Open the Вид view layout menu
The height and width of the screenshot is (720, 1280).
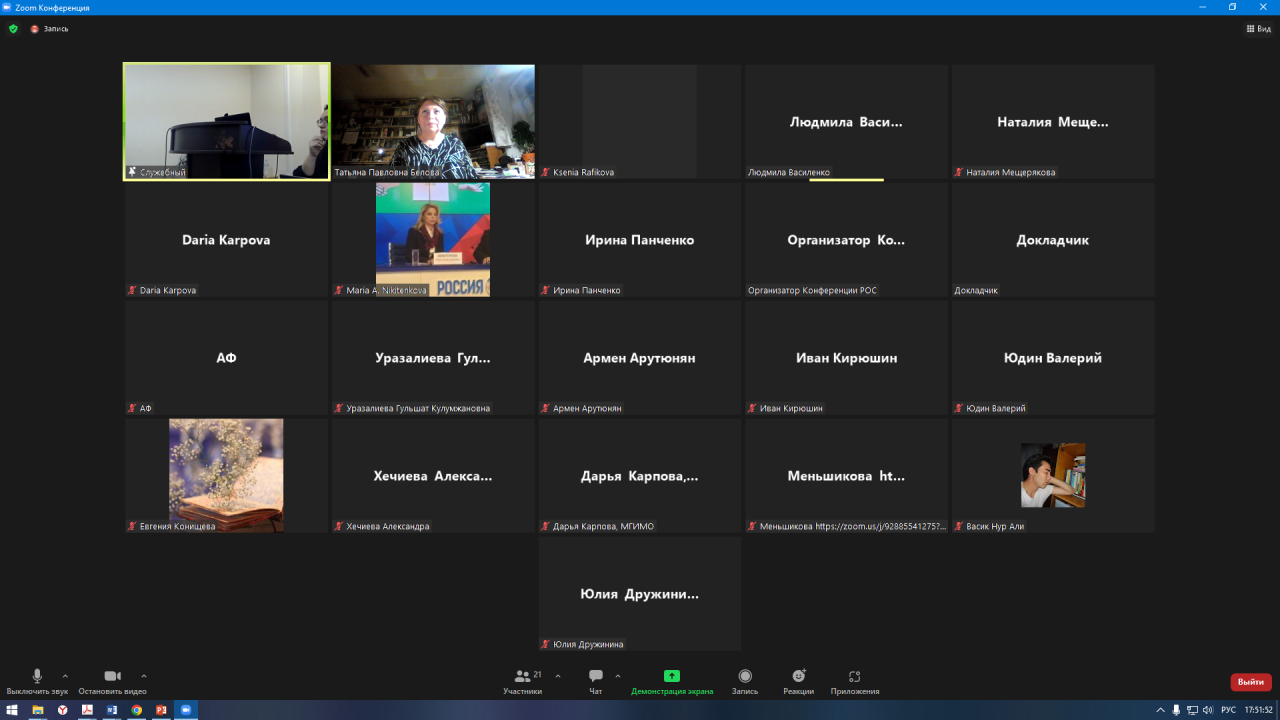pos(1258,29)
